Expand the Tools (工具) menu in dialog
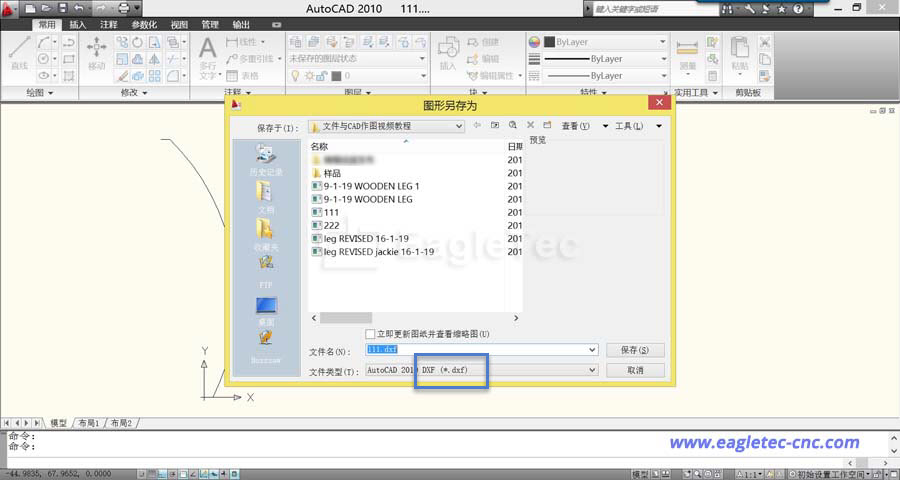900x480 pixels. (x=638, y=126)
